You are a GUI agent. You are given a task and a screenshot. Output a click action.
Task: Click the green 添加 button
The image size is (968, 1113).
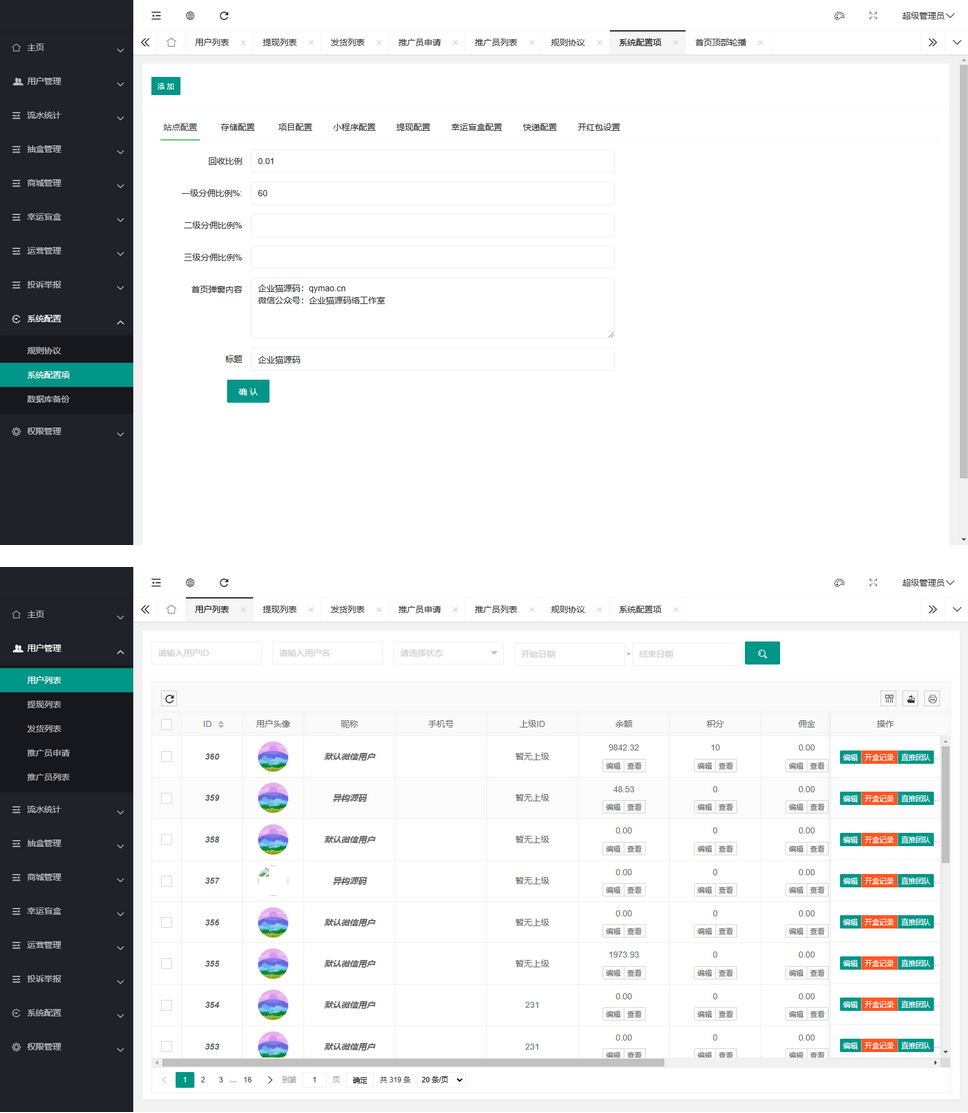(166, 86)
